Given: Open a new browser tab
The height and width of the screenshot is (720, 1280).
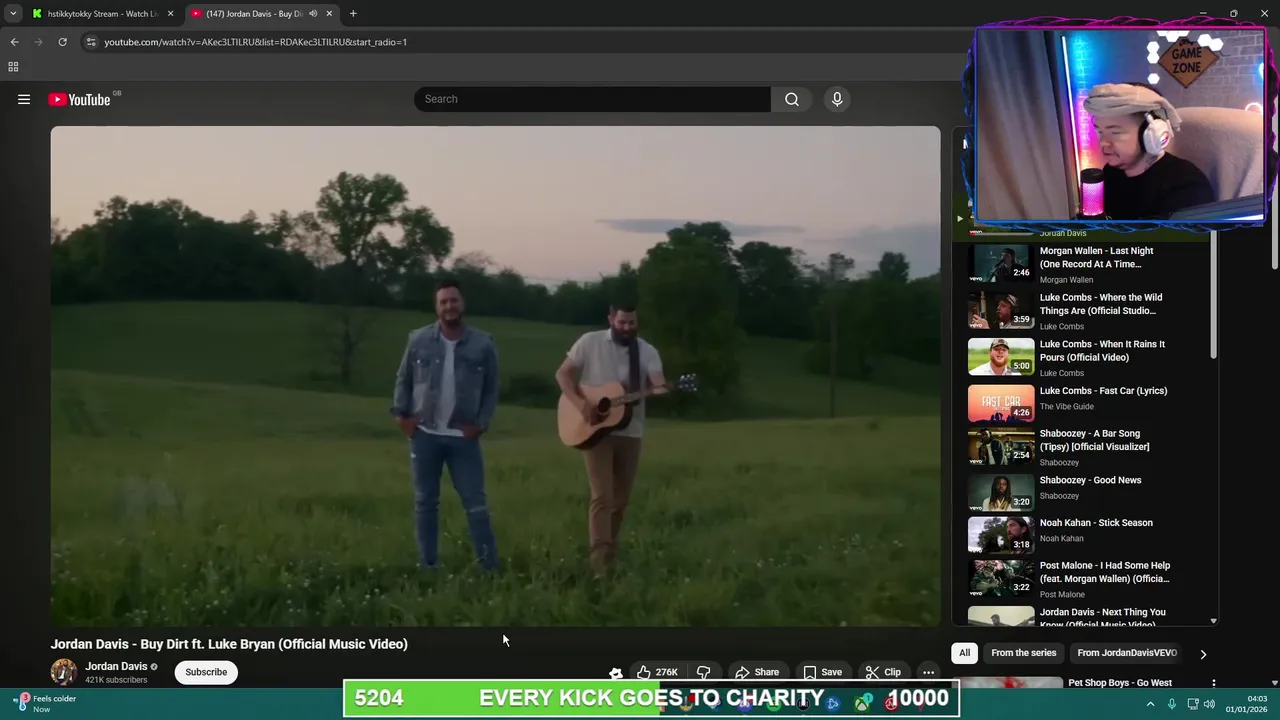Looking at the screenshot, I should point(353,14).
